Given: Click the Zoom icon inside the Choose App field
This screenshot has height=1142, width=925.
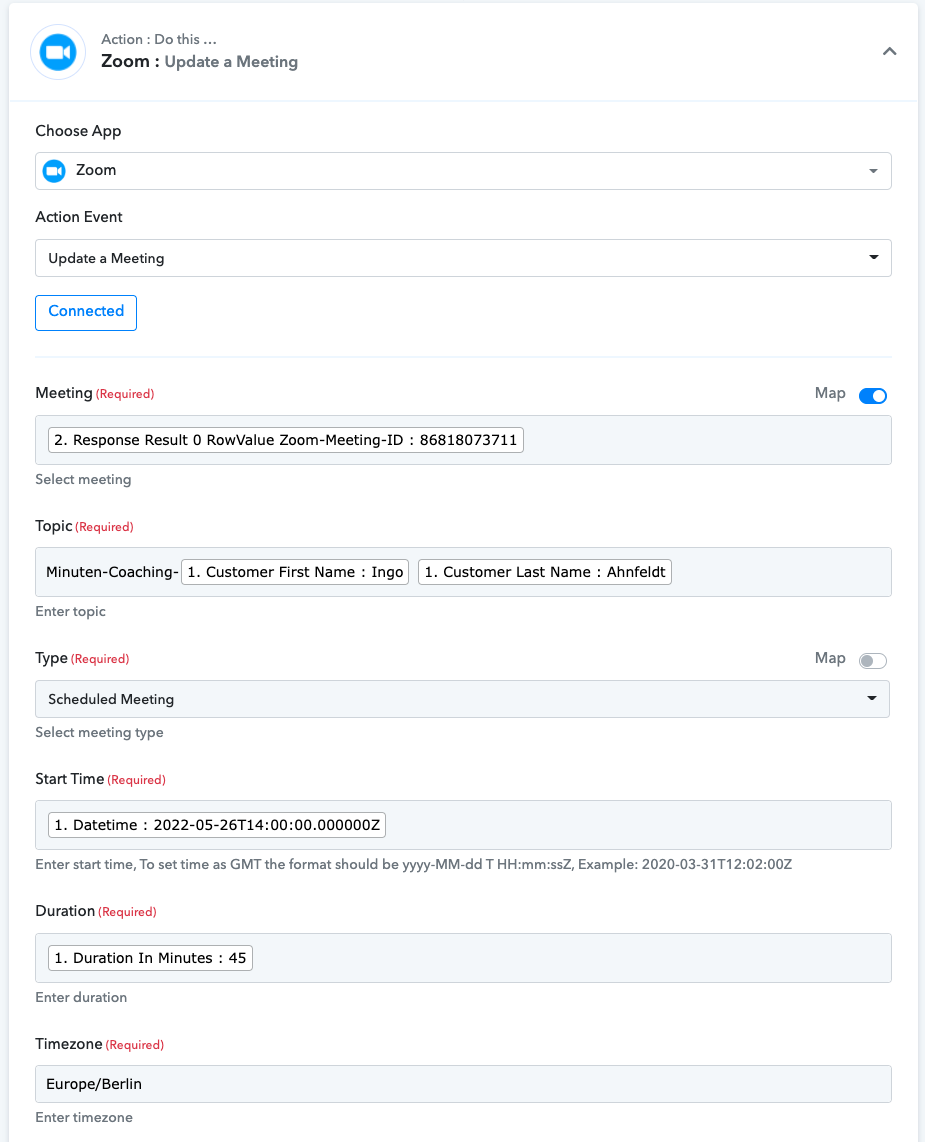Looking at the screenshot, I should coord(55,171).
